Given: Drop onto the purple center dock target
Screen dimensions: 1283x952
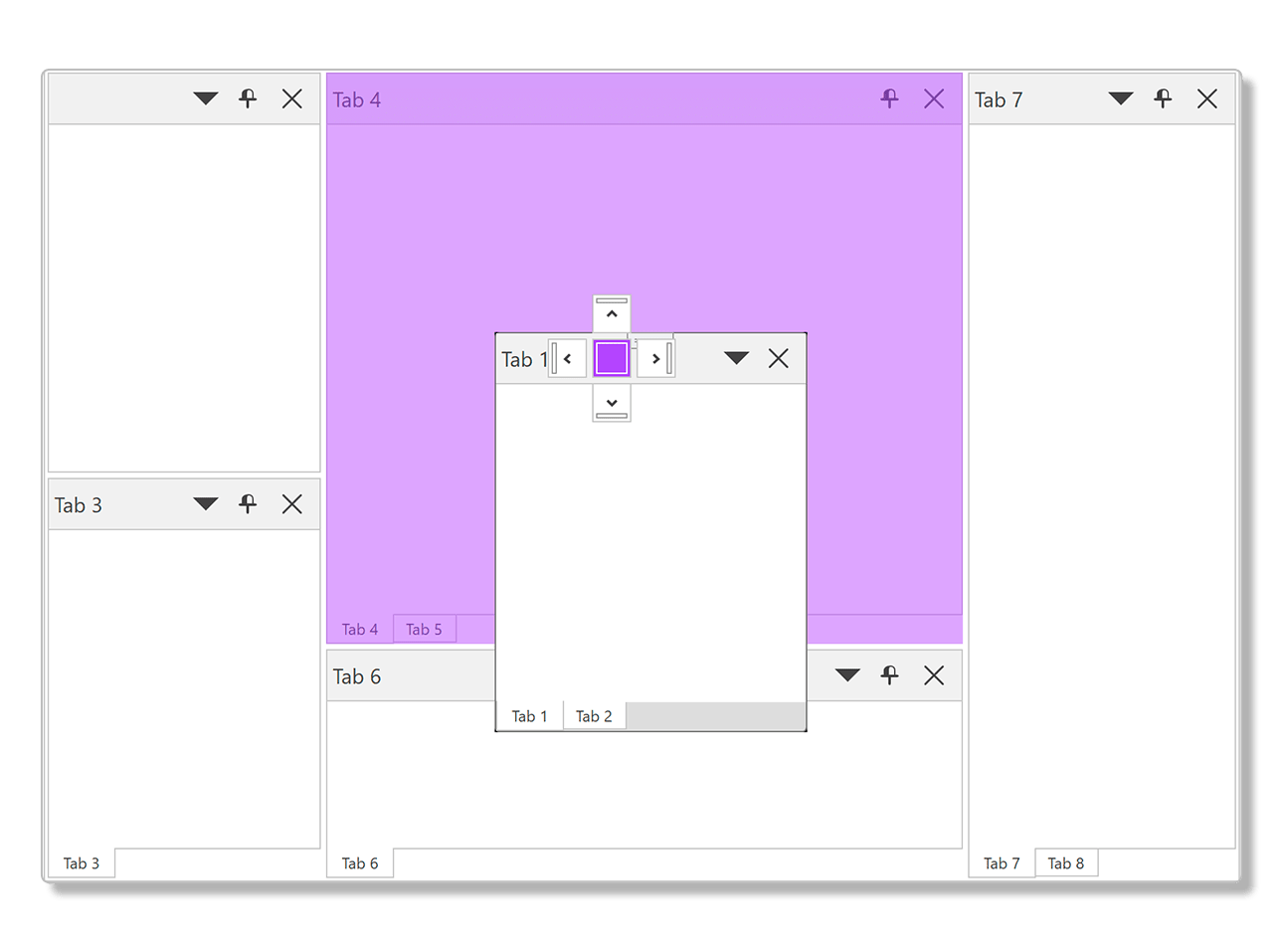Looking at the screenshot, I should (x=611, y=358).
